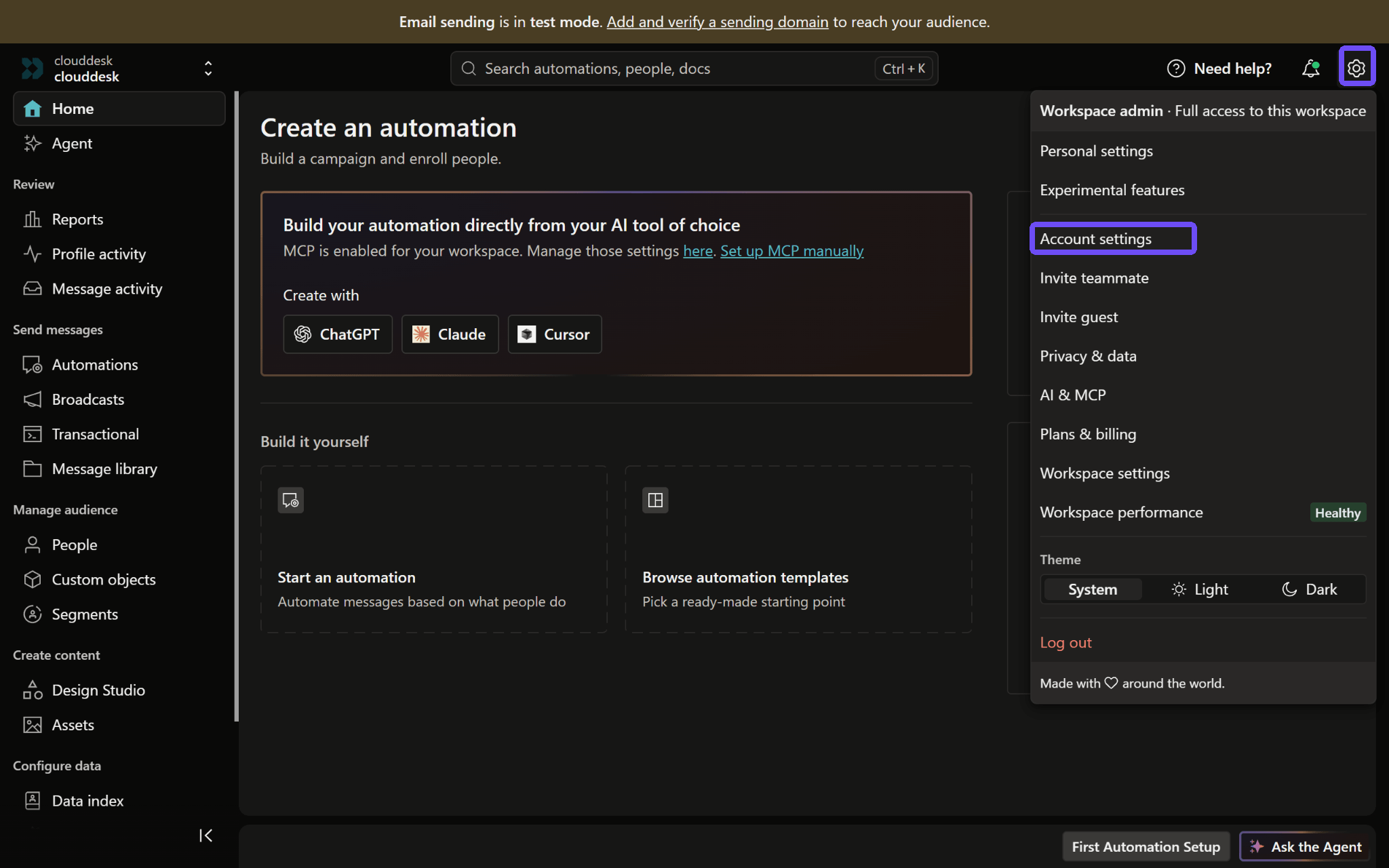Click the People person icon
1389x868 pixels.
tap(32, 545)
